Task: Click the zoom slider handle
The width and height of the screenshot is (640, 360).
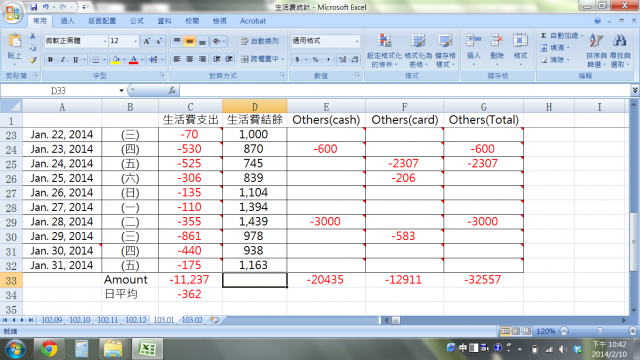Action: coord(600,331)
